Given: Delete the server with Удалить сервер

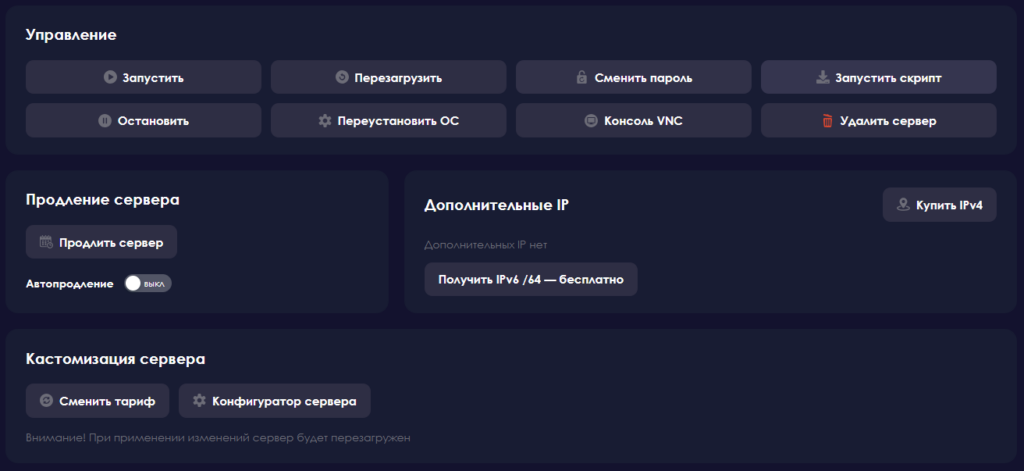Looking at the screenshot, I should [878, 121].
